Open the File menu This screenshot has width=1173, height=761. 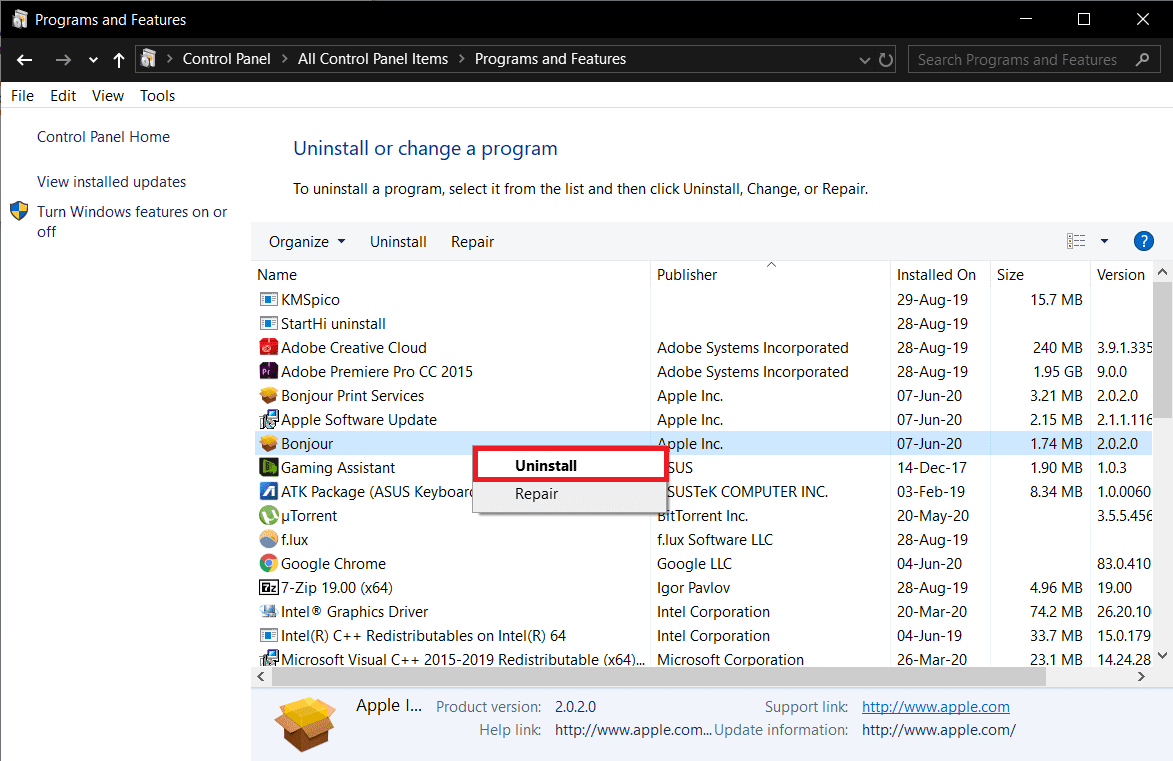point(21,95)
